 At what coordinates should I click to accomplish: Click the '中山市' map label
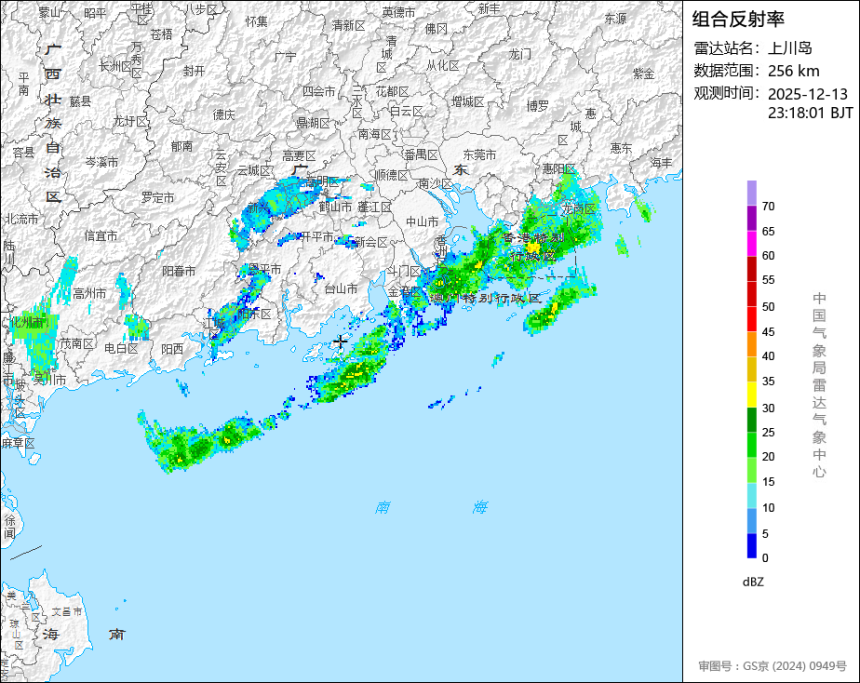422,222
